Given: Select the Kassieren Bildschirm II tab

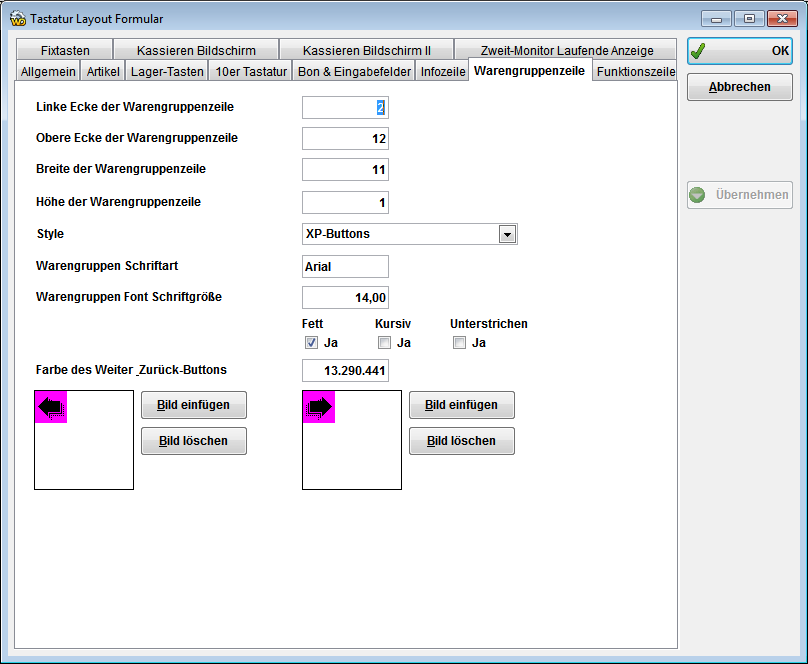Looking at the screenshot, I should click(366, 50).
